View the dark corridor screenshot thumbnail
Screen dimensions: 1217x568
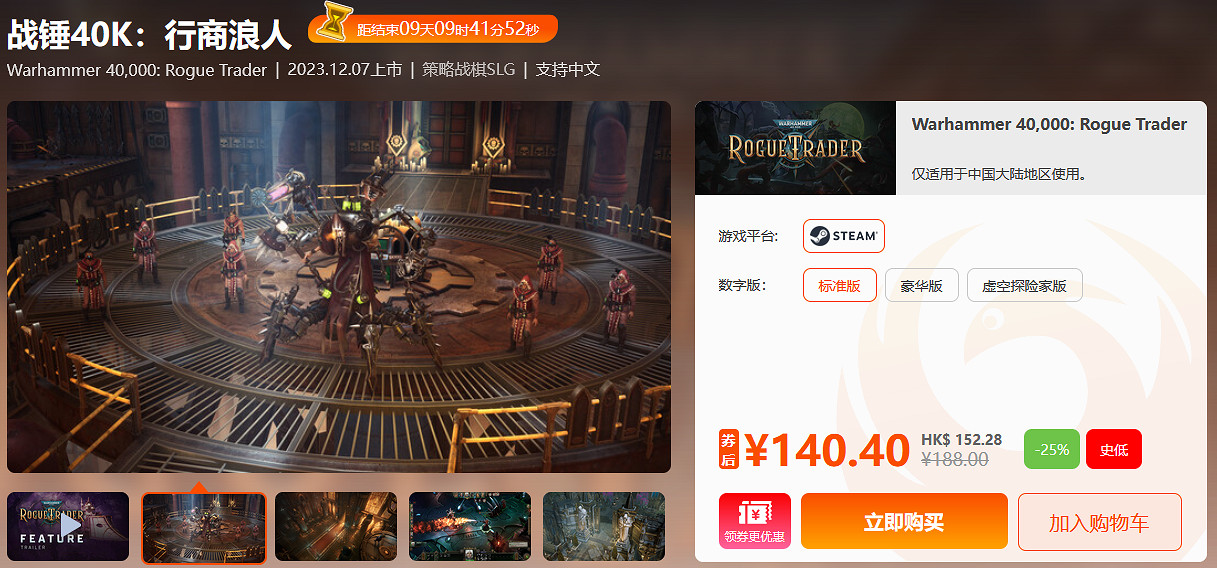point(336,527)
